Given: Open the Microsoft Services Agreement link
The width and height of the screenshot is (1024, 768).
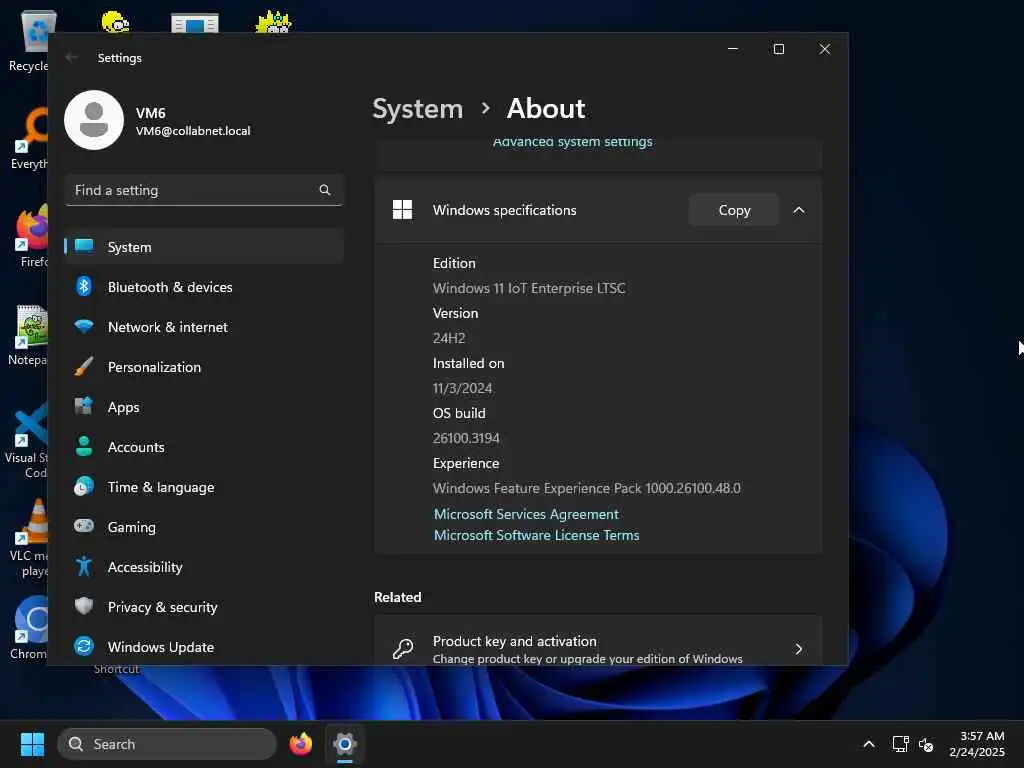Looking at the screenshot, I should click(526, 514).
